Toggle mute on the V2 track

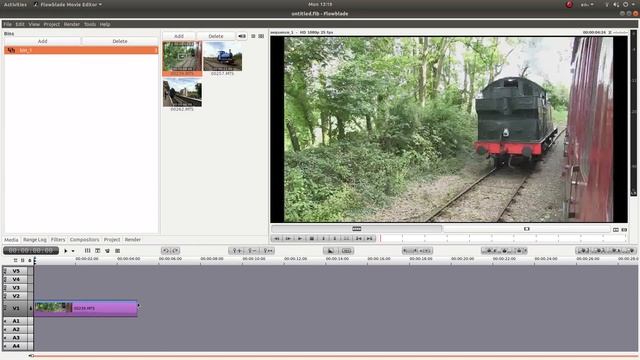coord(5,296)
